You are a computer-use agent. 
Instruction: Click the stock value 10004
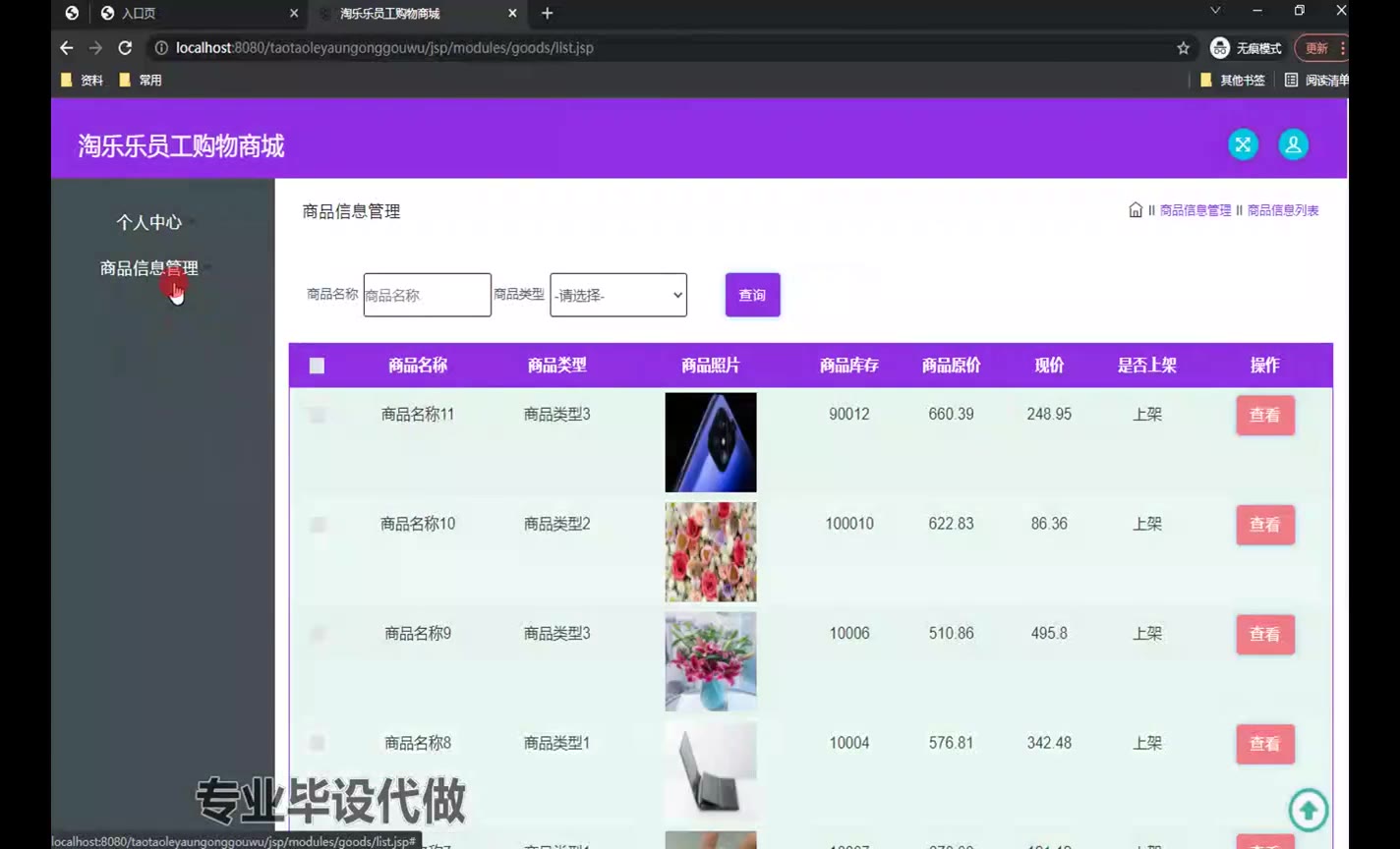pos(849,743)
